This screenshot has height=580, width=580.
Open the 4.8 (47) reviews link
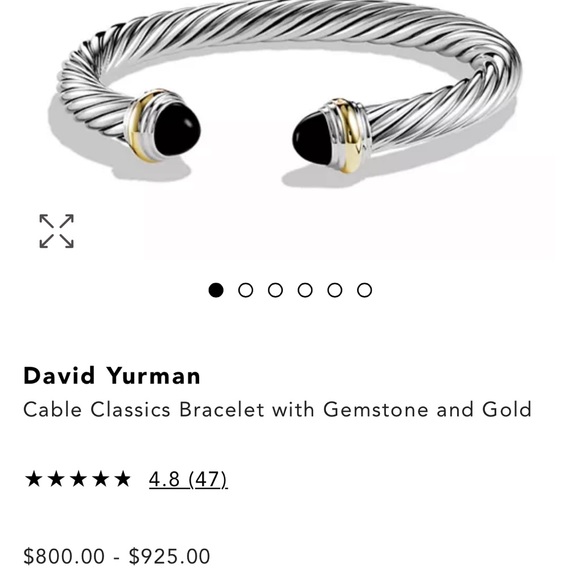click(188, 479)
